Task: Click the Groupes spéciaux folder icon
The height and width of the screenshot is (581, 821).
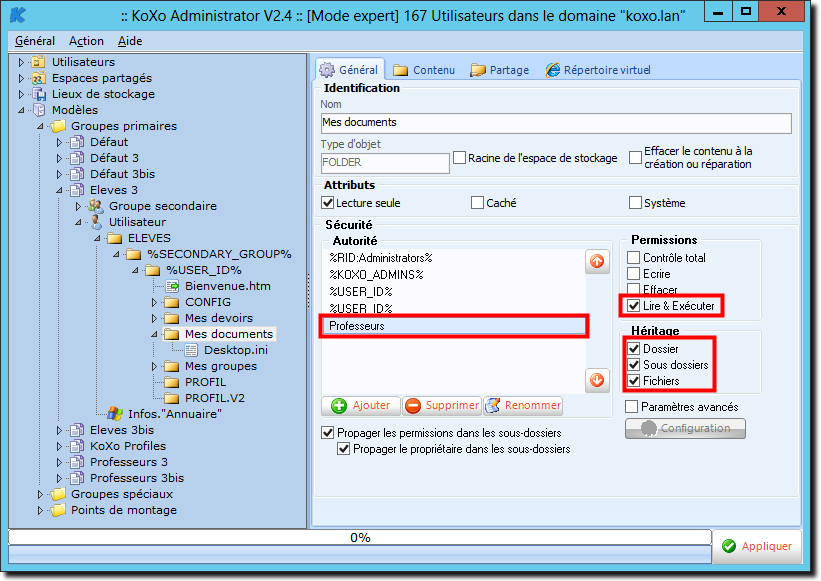Action: click(x=58, y=494)
